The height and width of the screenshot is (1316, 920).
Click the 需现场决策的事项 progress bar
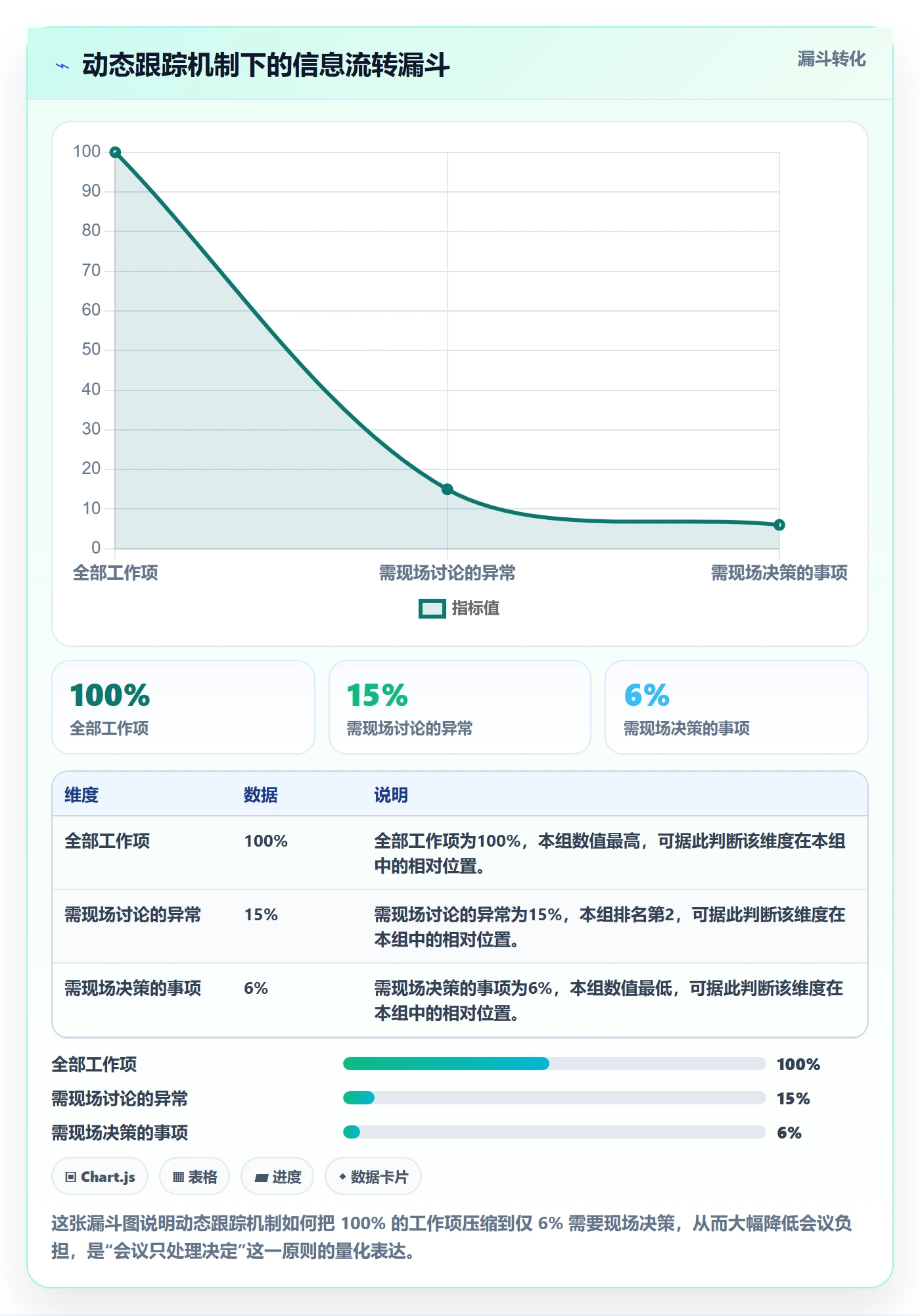554,1132
